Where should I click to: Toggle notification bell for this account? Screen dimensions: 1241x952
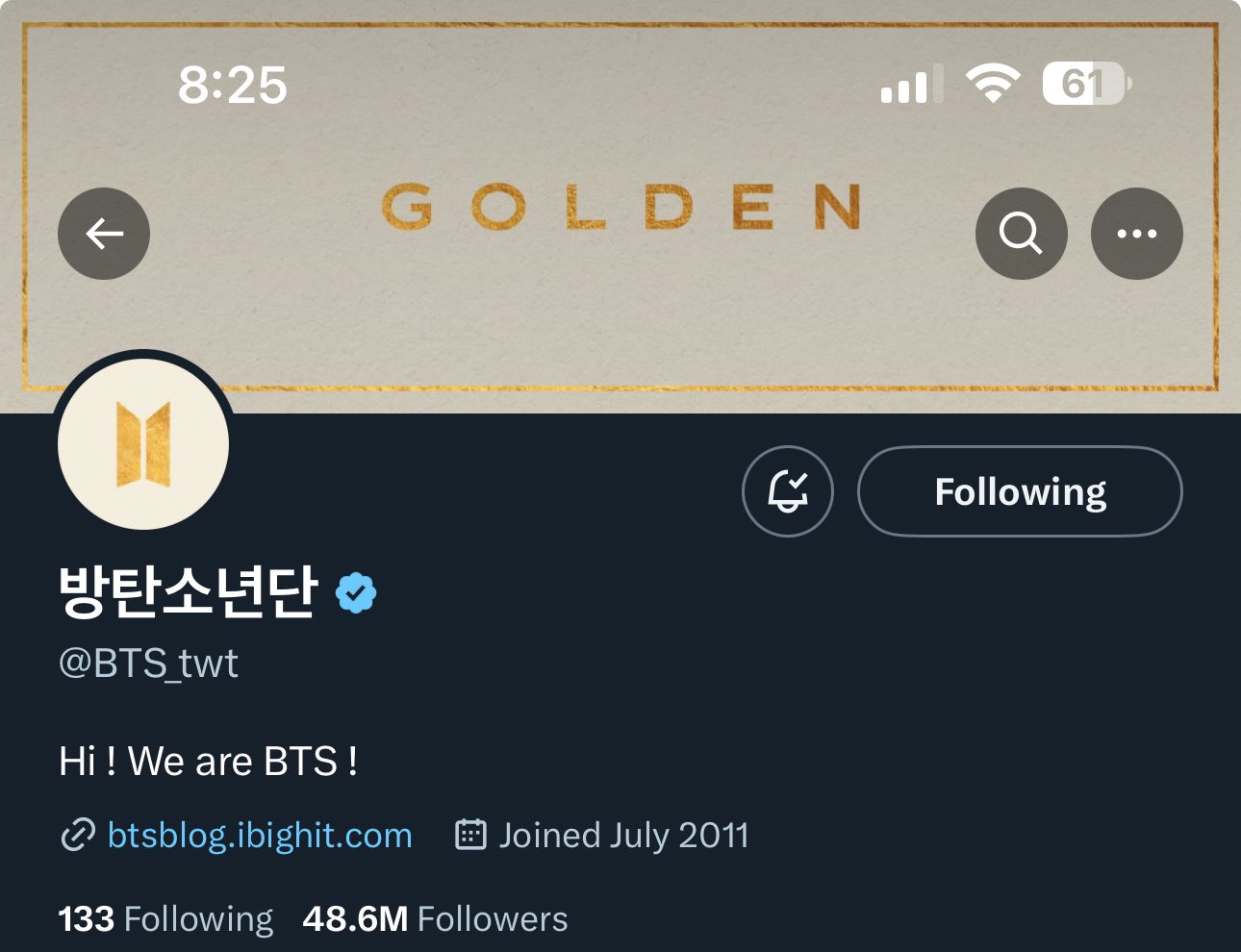[788, 491]
